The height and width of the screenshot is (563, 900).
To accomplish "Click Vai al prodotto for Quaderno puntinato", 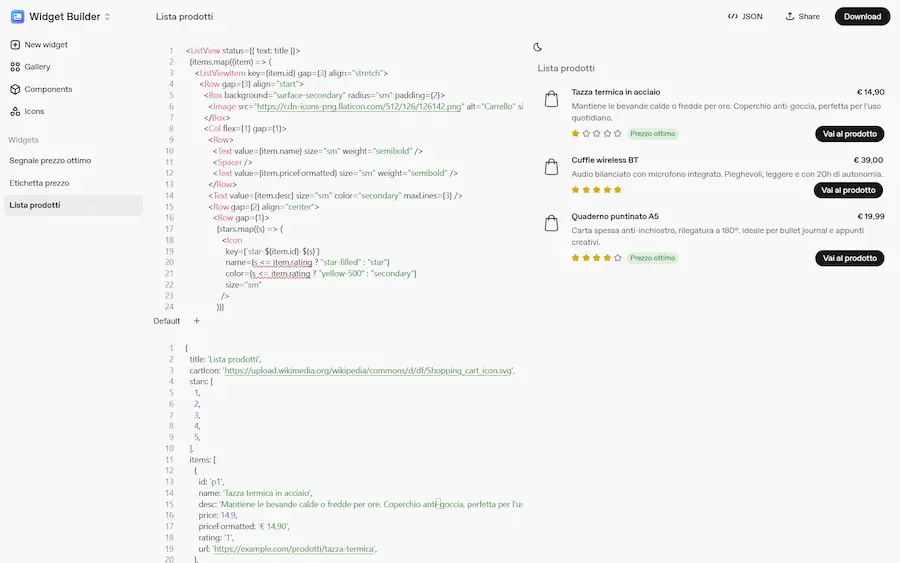I will coord(849,258).
